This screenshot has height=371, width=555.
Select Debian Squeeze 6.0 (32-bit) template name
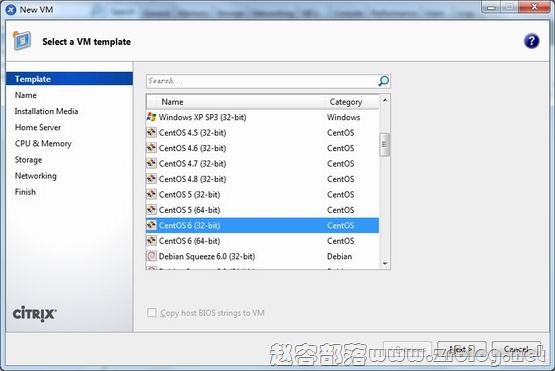[207, 256]
